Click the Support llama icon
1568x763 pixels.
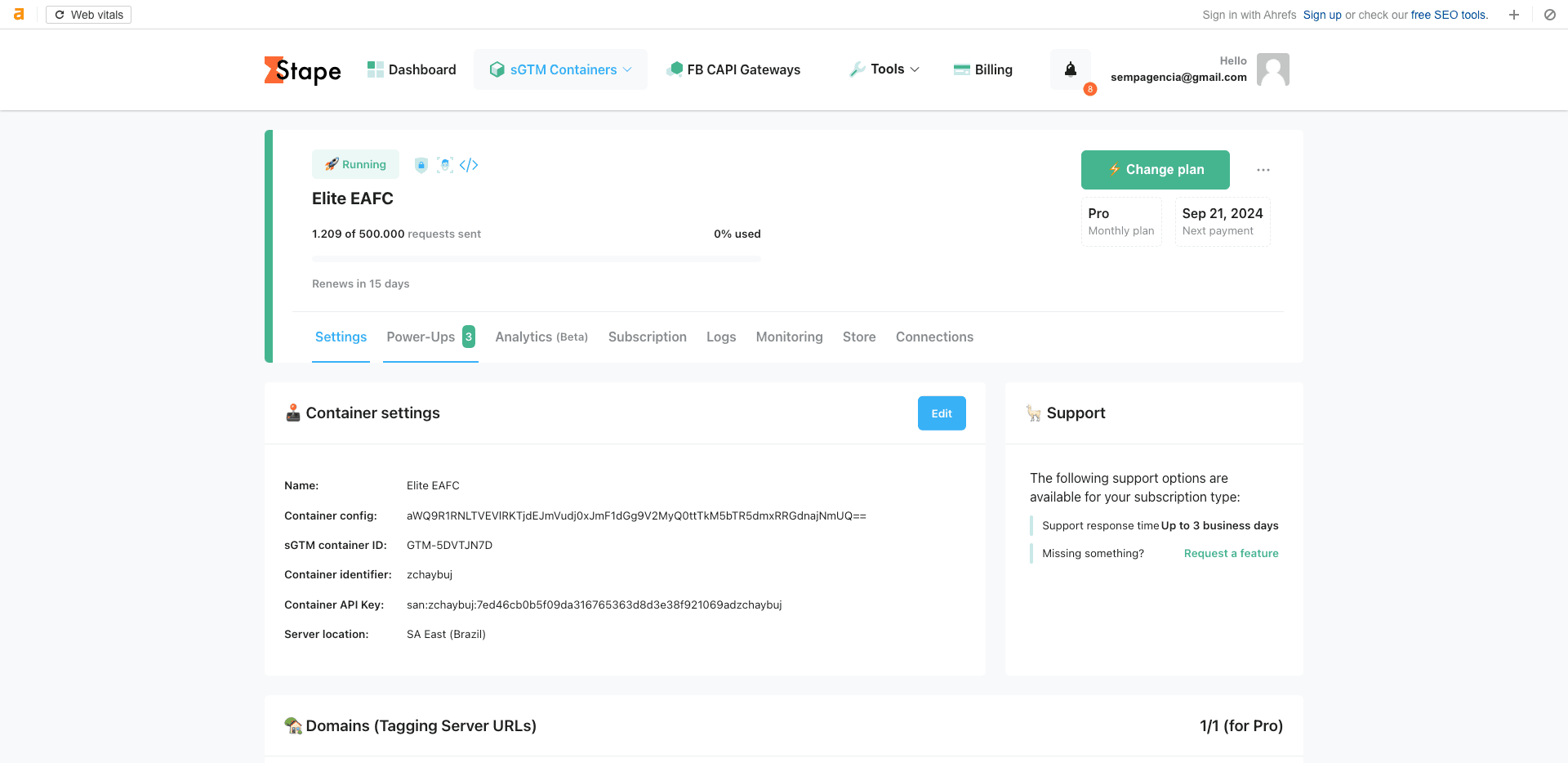click(x=1034, y=413)
